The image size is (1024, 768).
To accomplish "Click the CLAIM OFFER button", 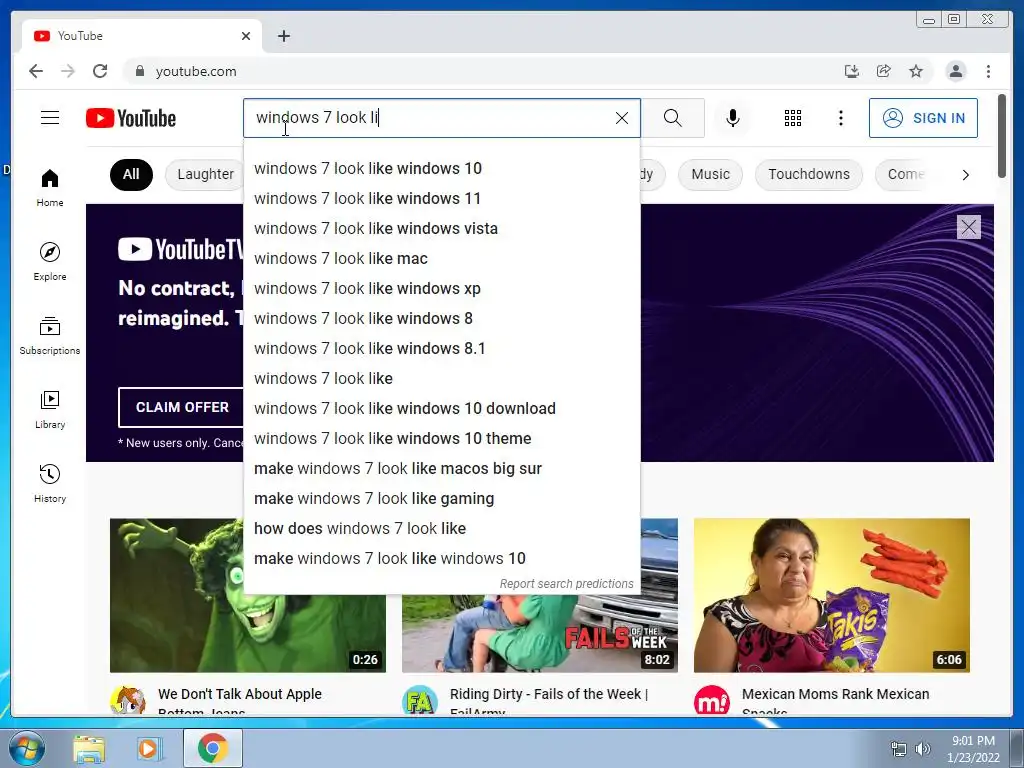I will (x=182, y=407).
